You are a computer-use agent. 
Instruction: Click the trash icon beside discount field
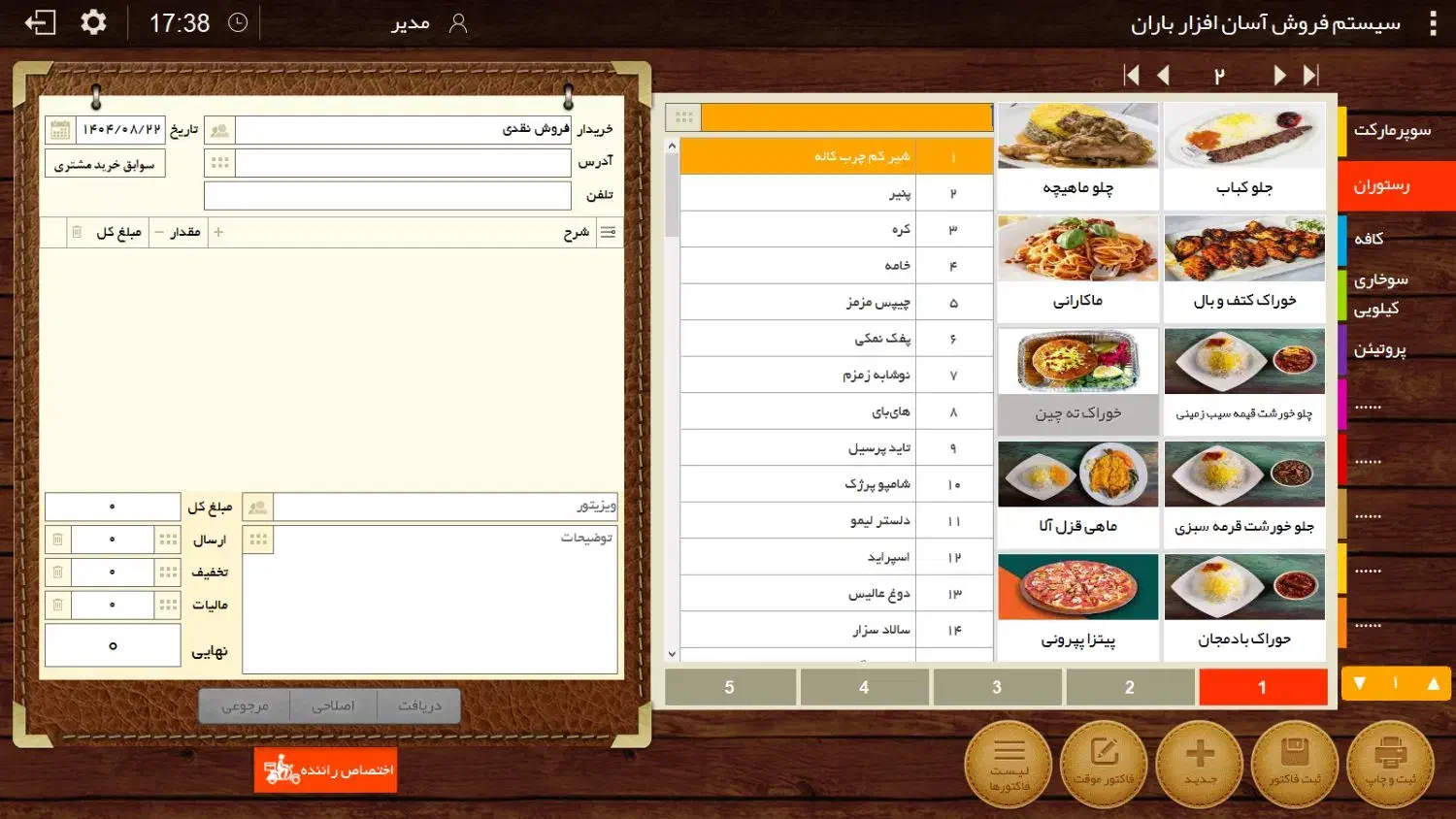(x=58, y=573)
